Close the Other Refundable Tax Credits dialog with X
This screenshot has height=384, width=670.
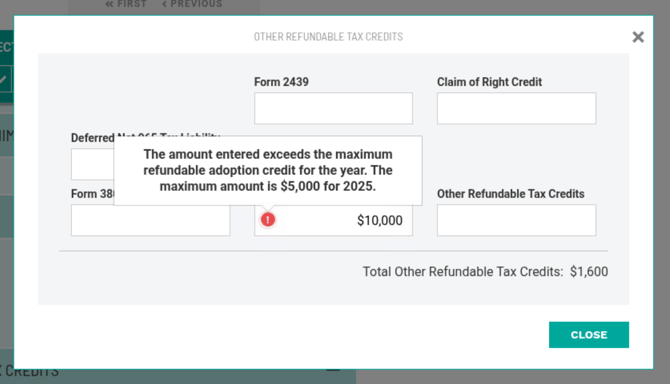coord(638,37)
